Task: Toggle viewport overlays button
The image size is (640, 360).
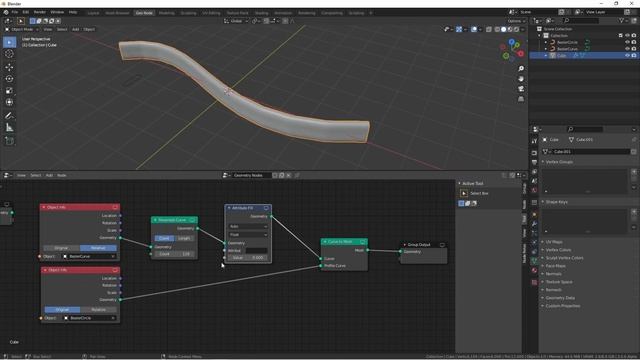Action: click(x=474, y=29)
